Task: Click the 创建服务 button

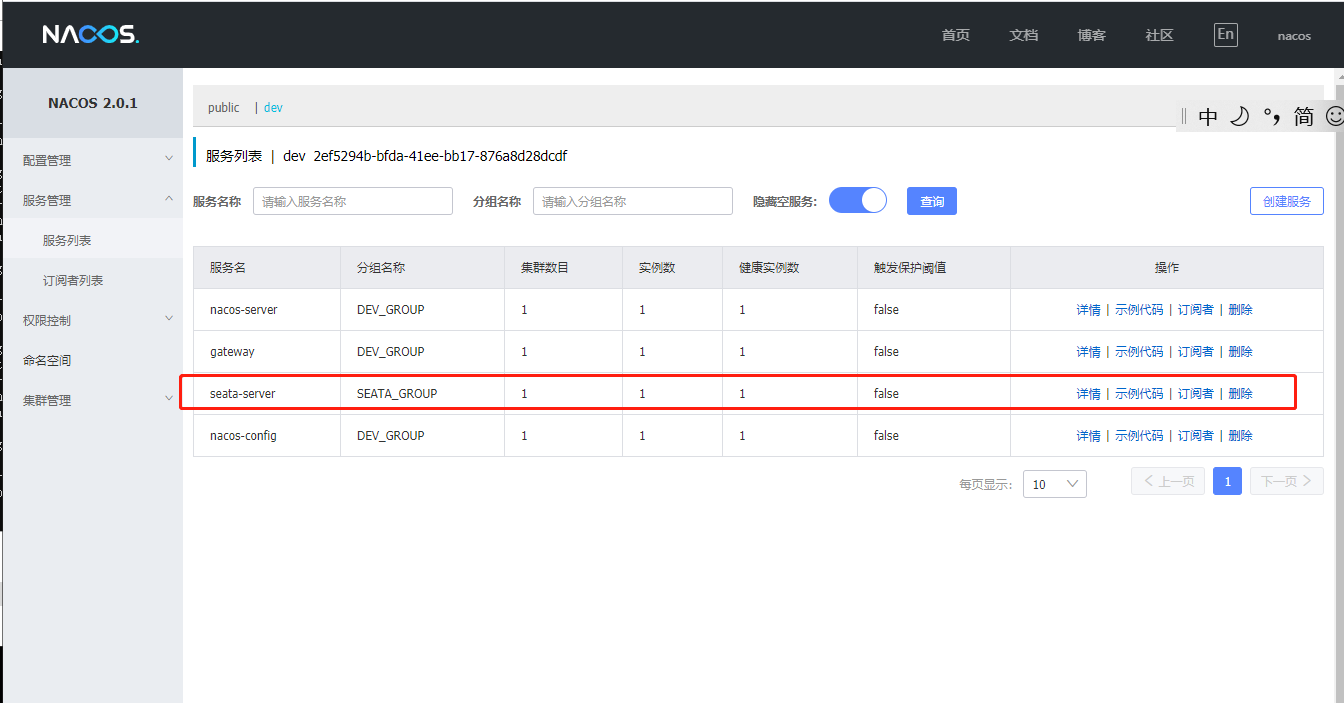Action: pos(1287,201)
